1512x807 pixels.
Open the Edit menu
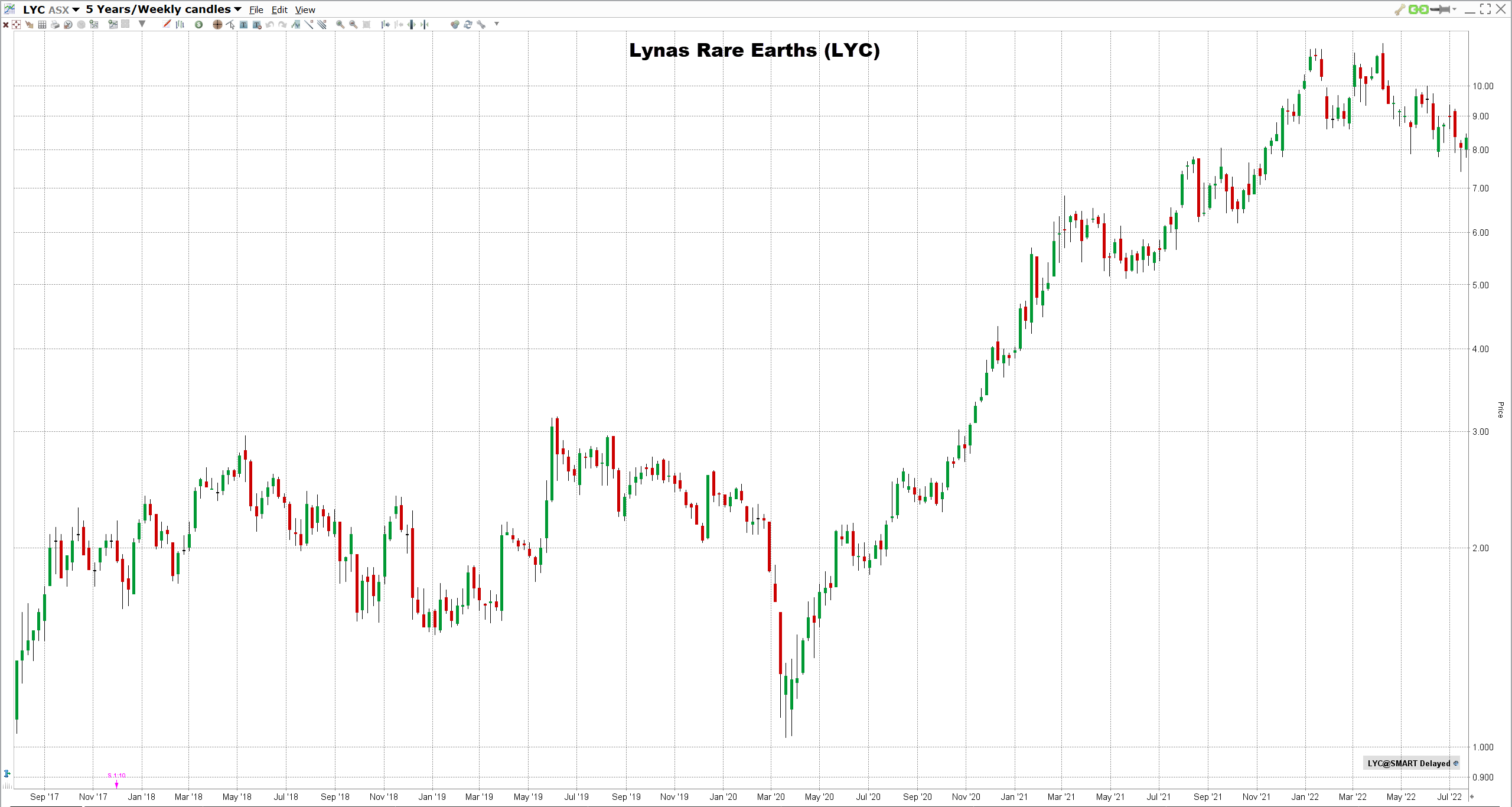[x=279, y=9]
